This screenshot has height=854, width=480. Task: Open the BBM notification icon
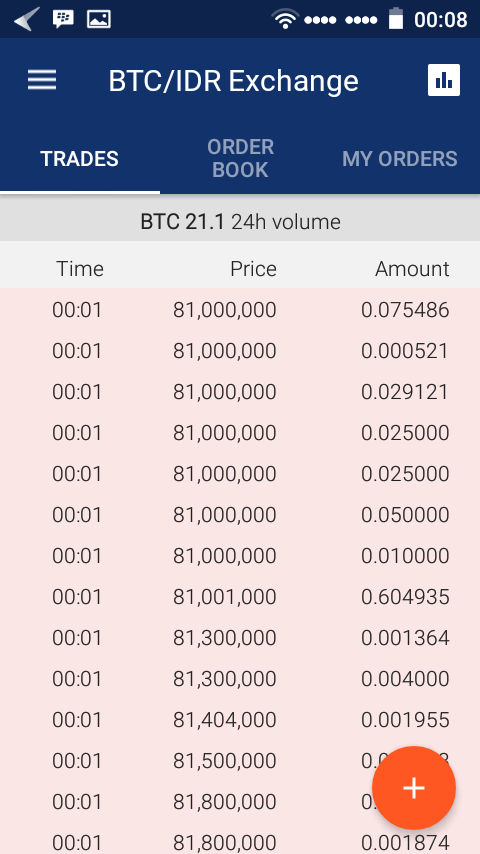(63, 19)
